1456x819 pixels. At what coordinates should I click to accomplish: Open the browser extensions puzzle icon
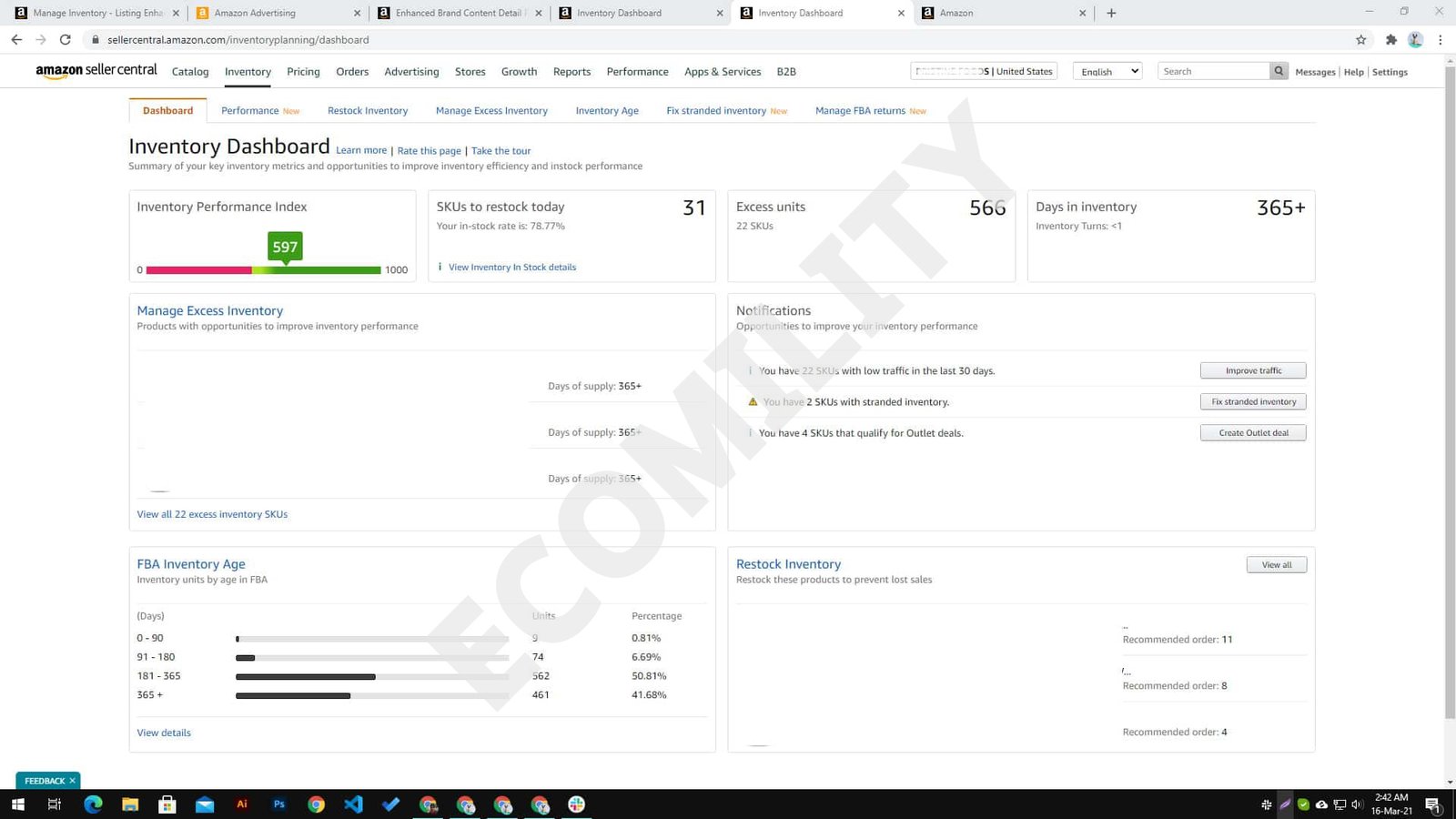click(1390, 40)
